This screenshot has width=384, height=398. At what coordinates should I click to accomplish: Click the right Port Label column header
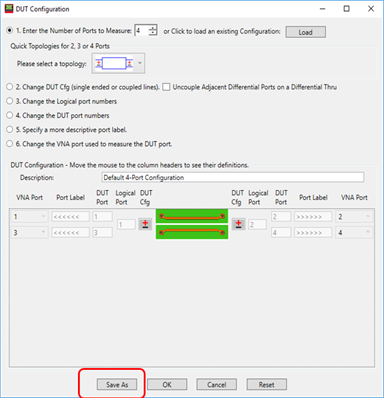point(313,197)
